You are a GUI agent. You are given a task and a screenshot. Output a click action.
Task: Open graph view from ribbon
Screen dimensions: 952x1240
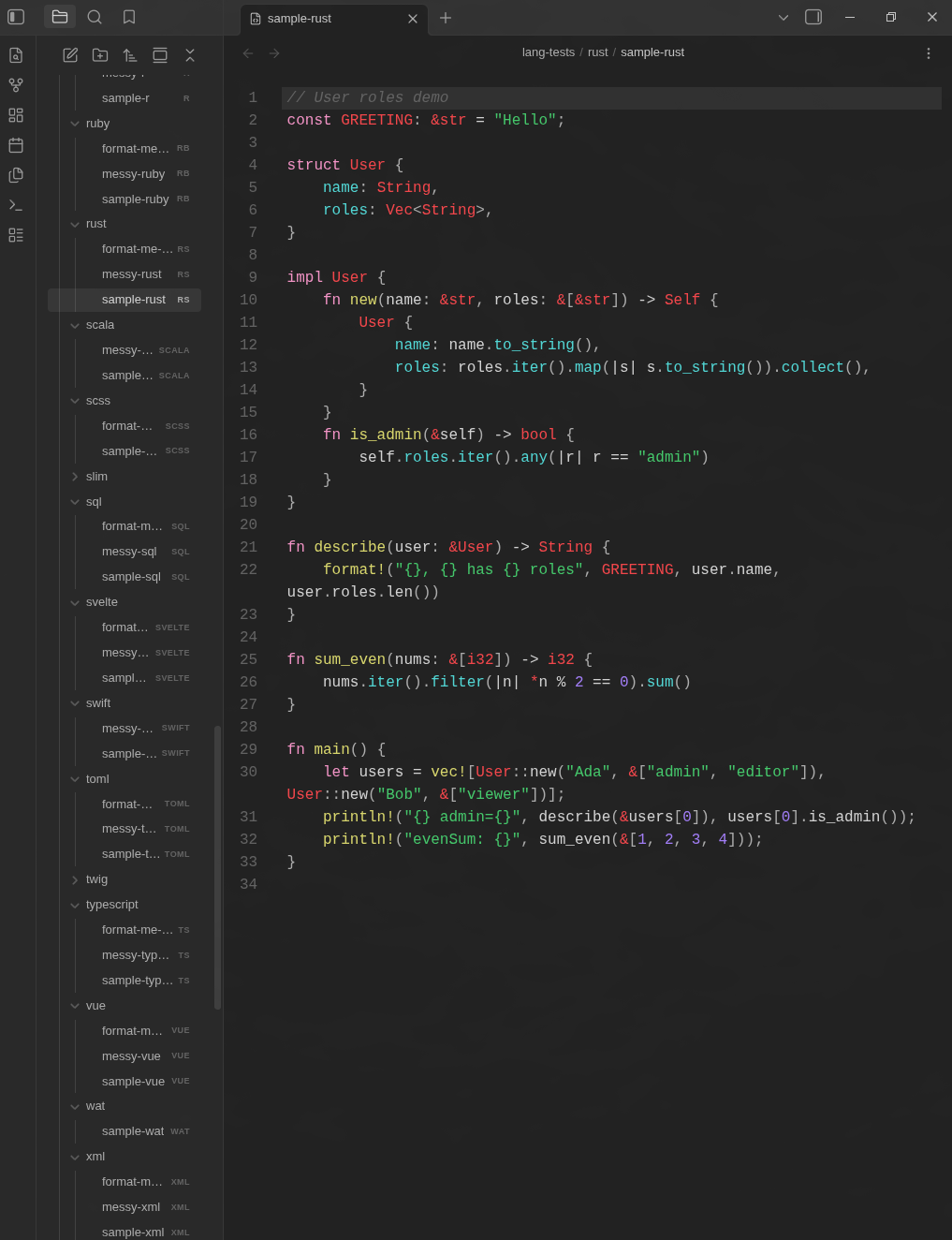tap(16, 85)
